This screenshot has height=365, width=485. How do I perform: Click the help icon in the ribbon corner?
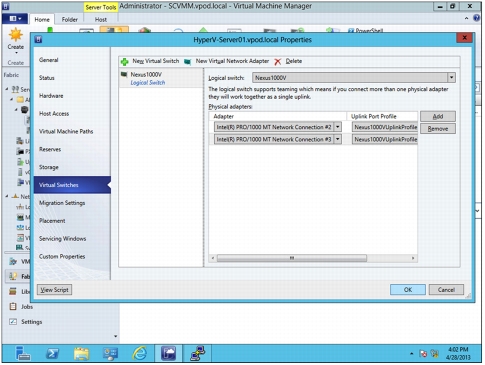click(477, 18)
